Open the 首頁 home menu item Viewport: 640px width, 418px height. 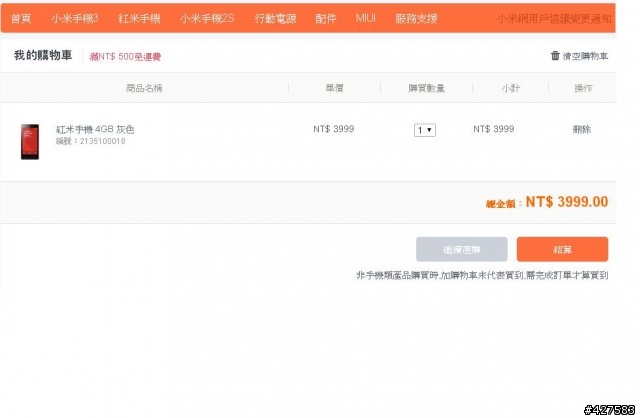coord(21,18)
